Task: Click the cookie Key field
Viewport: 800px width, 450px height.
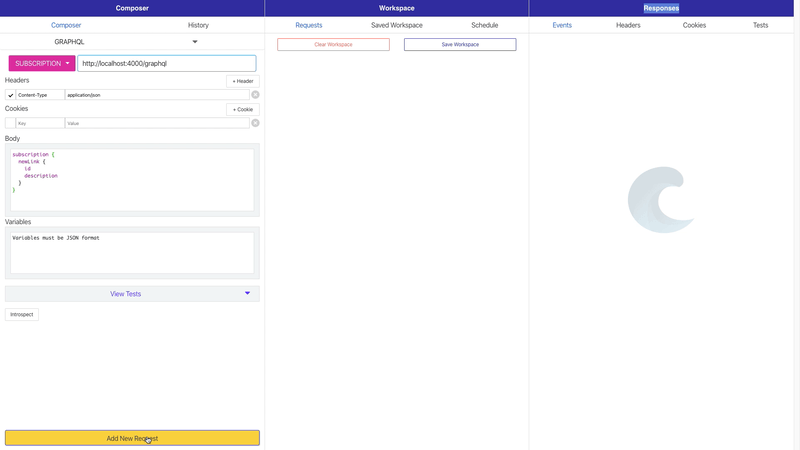Action: click(40, 123)
